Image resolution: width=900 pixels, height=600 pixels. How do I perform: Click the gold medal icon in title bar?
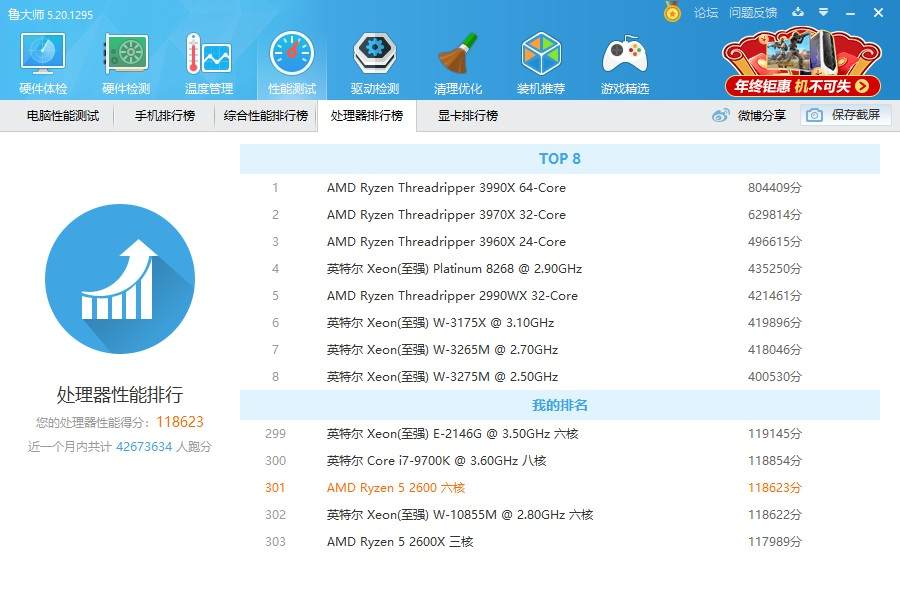coord(672,12)
